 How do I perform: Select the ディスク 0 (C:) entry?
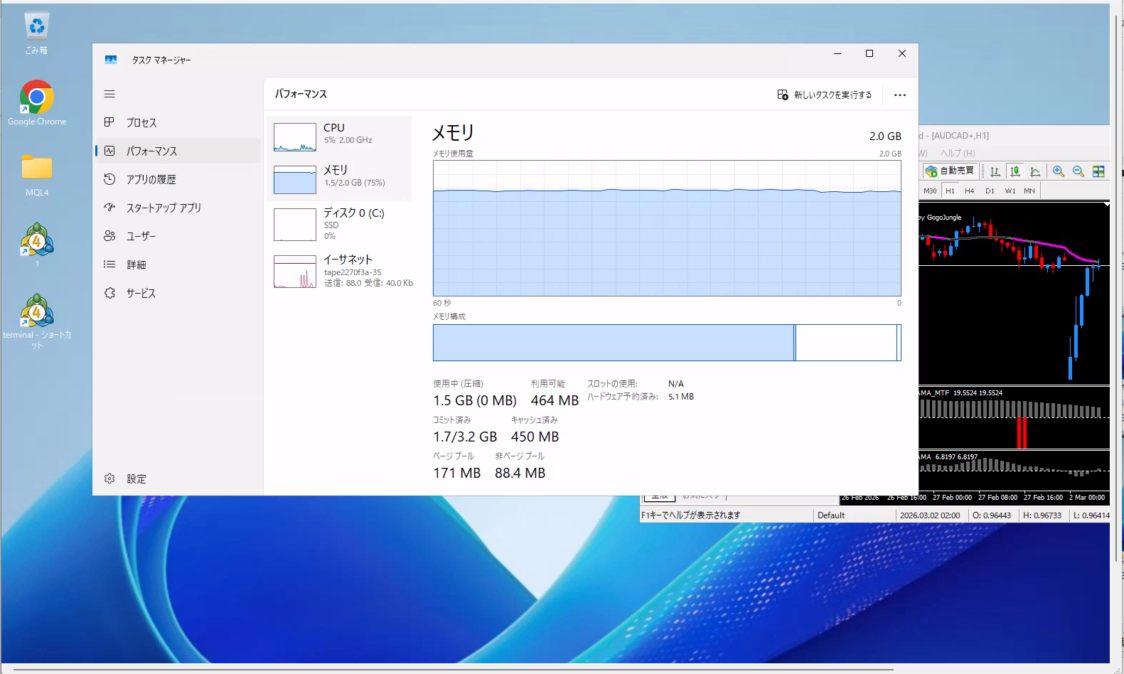point(340,223)
